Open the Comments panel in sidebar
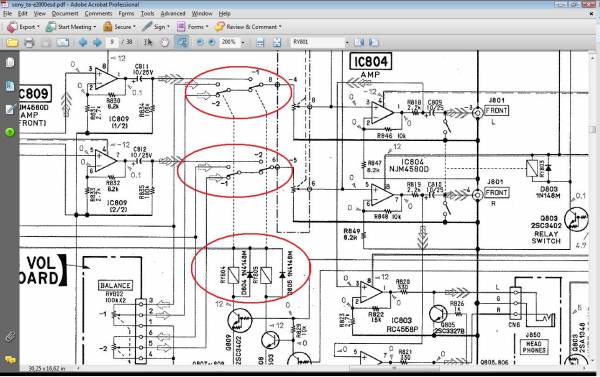This screenshot has height=377, width=600. (x=10, y=359)
